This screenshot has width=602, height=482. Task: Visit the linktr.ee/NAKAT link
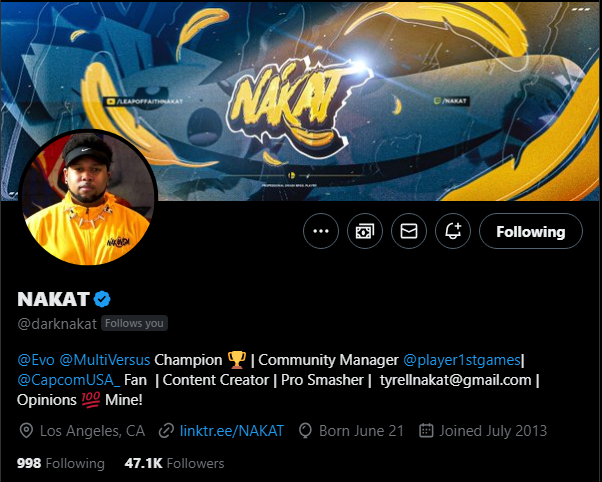pos(232,431)
